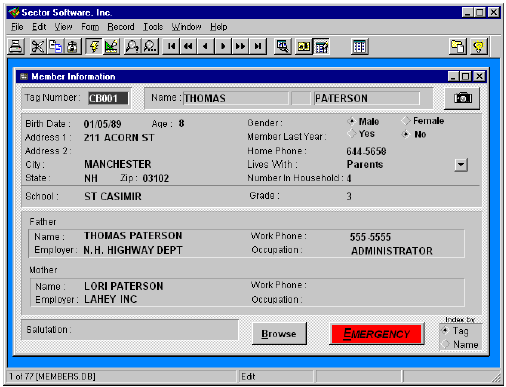Click the camera photo button

pos(462,98)
